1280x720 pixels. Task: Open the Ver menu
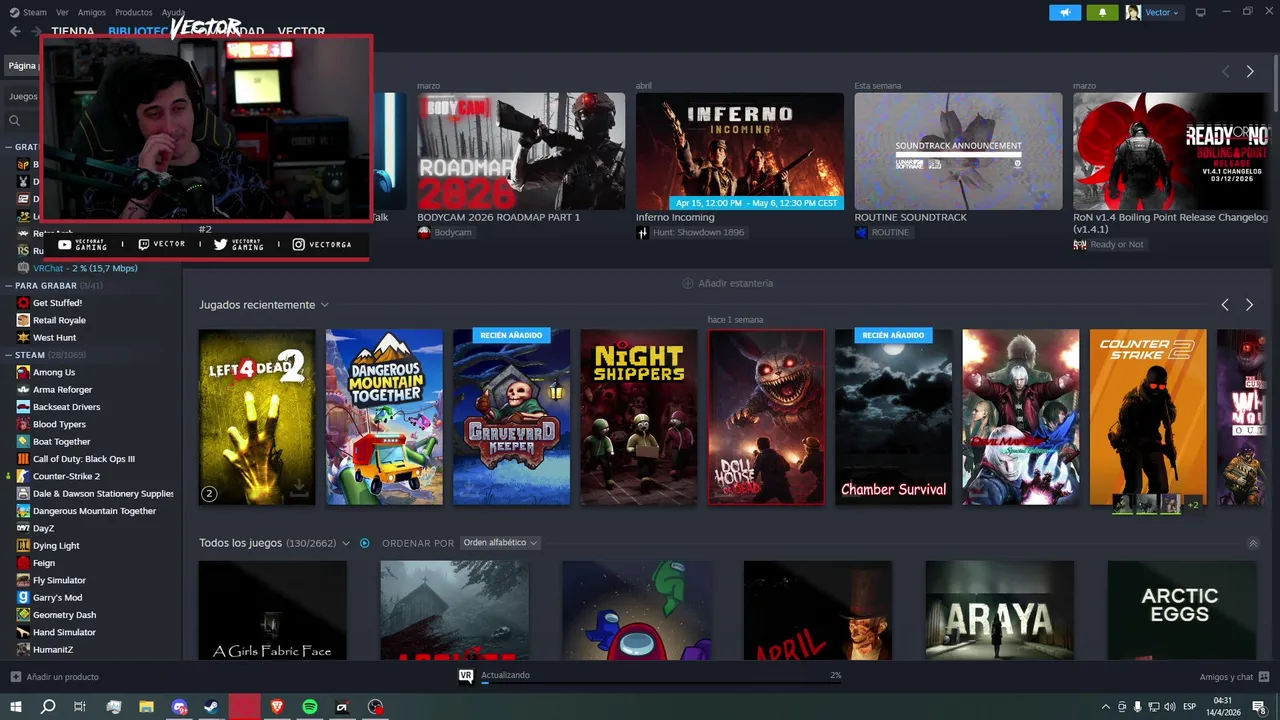[62, 12]
